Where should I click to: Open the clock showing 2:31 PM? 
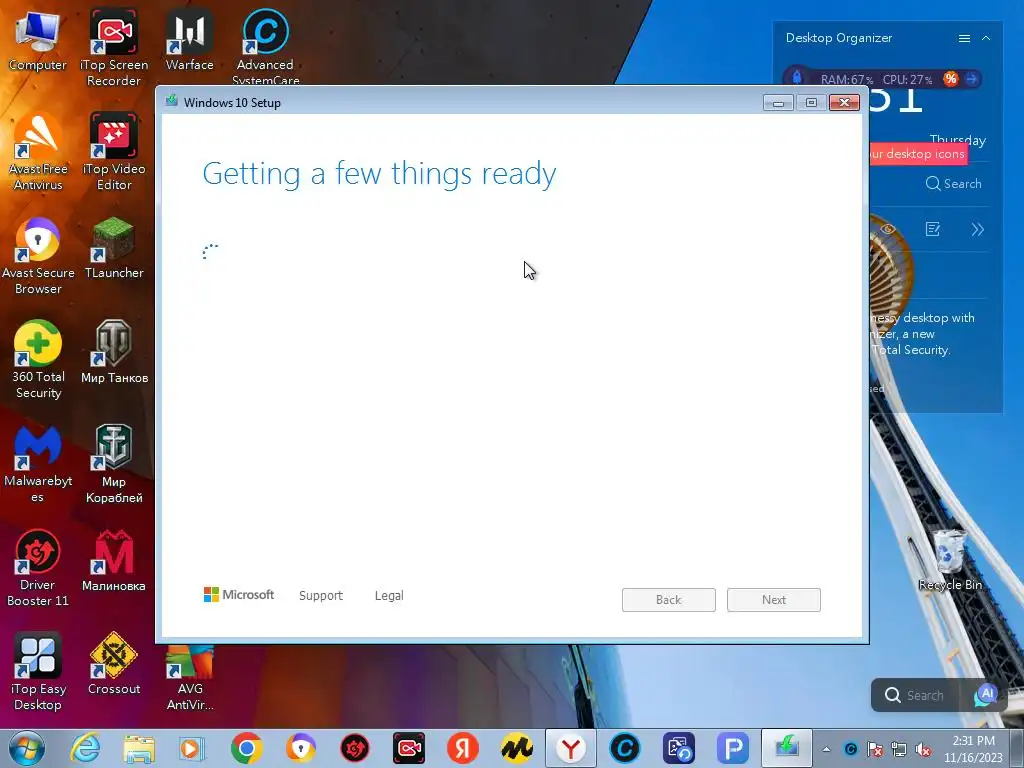click(973, 749)
